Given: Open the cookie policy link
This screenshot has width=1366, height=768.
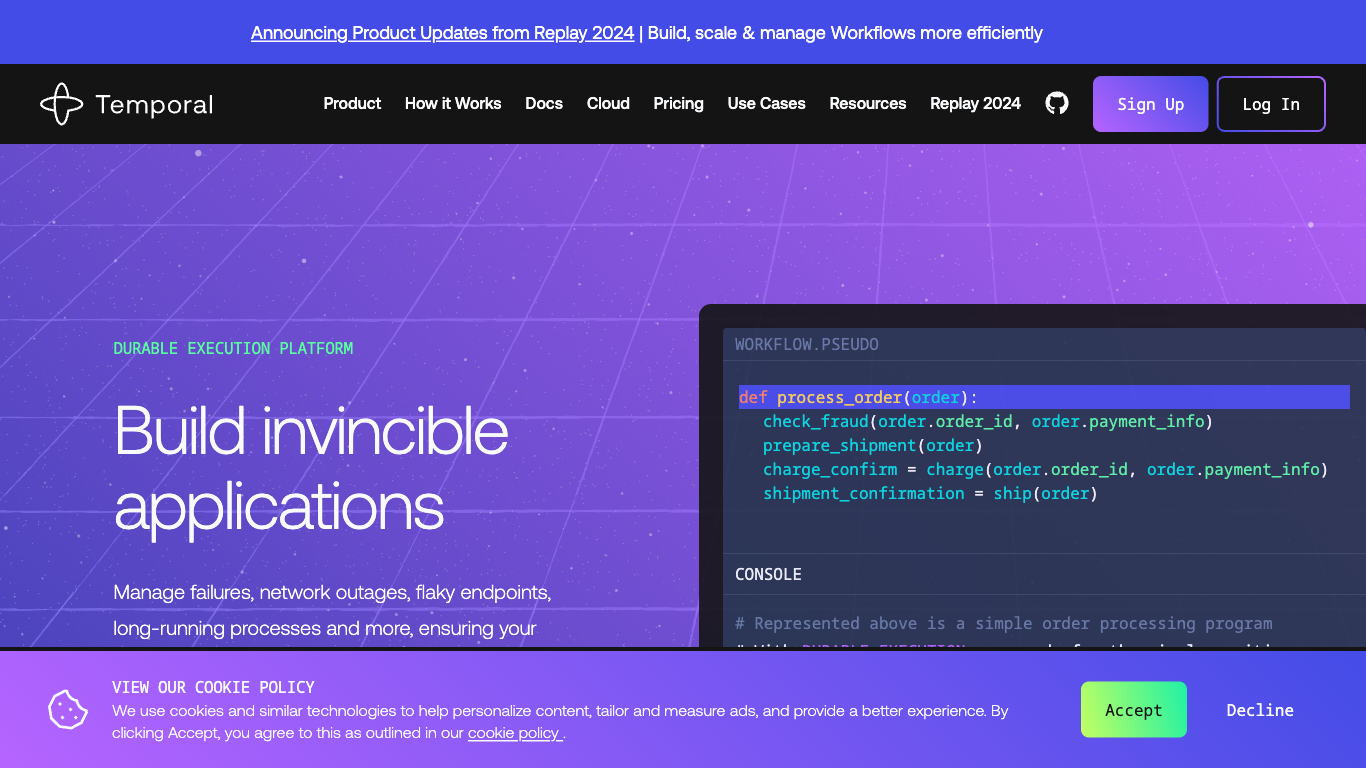Looking at the screenshot, I should 515,733.
